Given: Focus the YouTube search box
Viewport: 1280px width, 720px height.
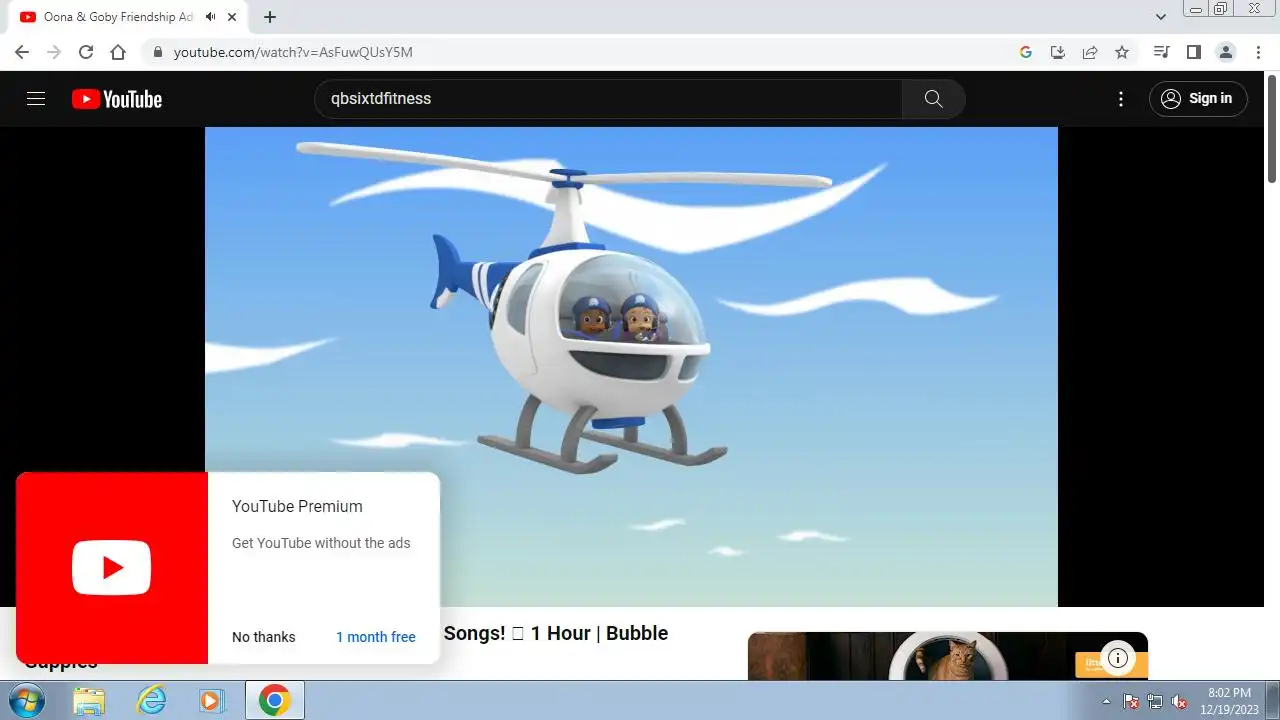Looking at the screenshot, I should (608, 99).
